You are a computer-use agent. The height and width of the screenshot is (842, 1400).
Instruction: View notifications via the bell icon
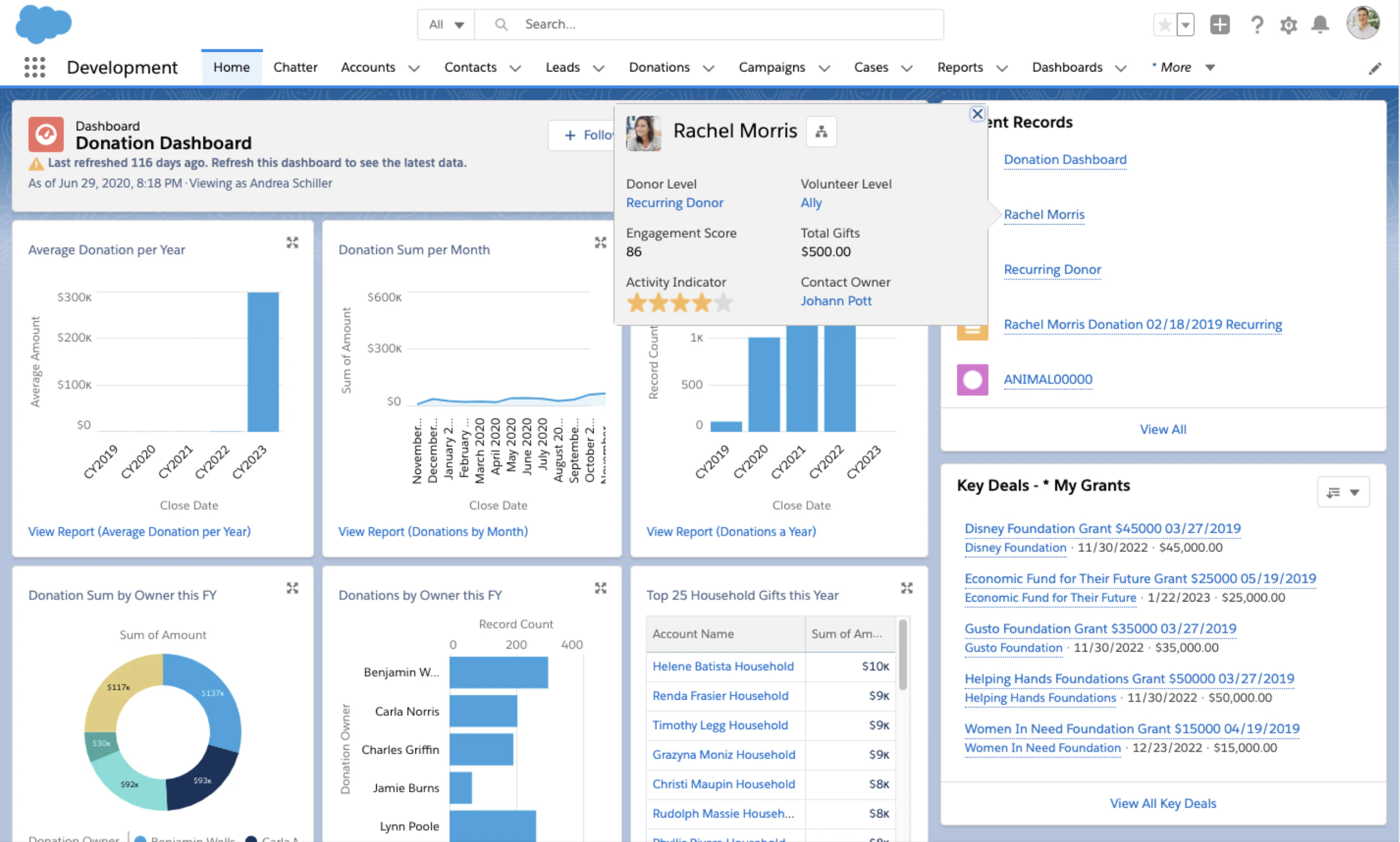1319,25
